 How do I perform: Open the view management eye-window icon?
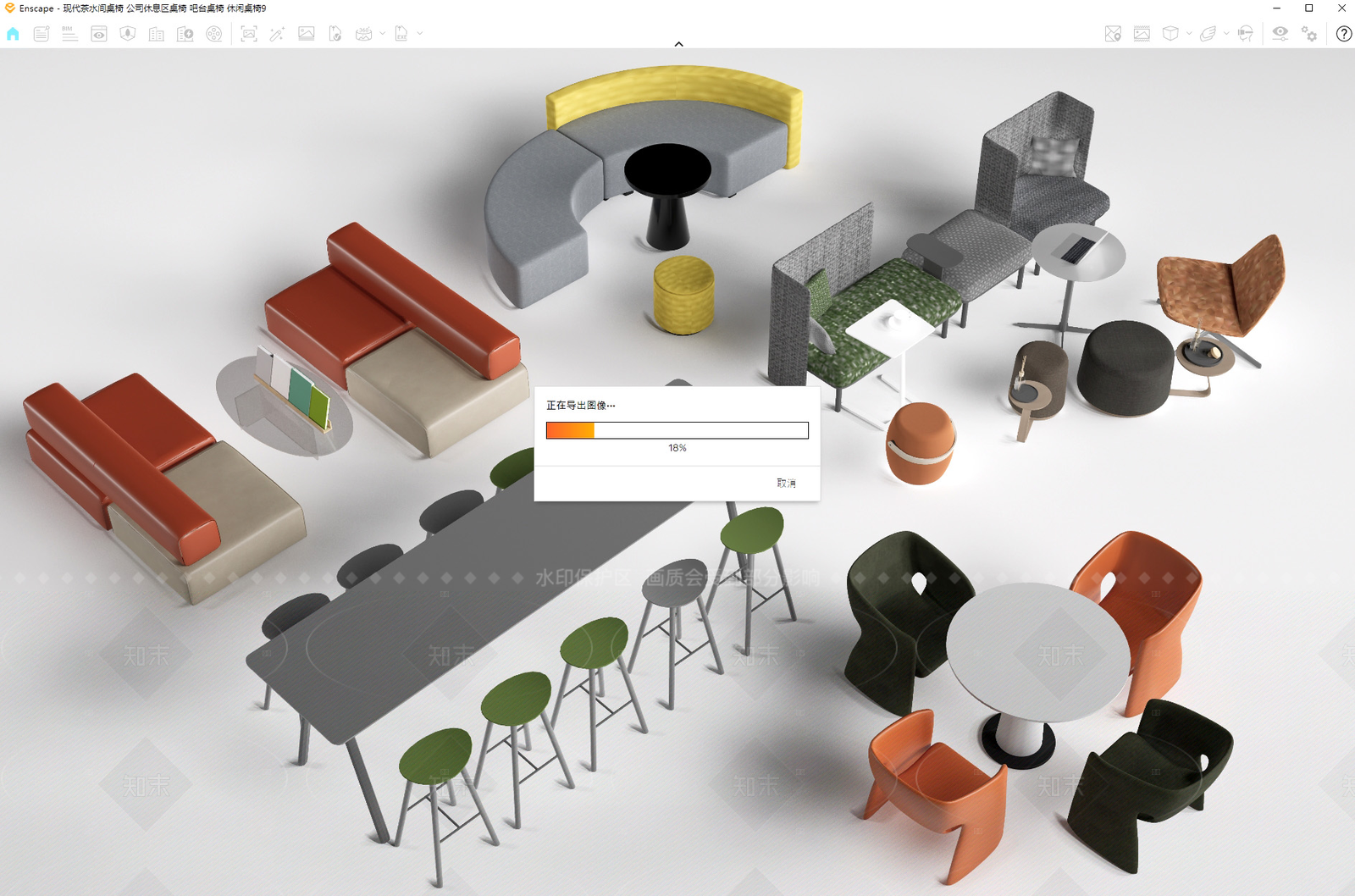click(x=99, y=34)
